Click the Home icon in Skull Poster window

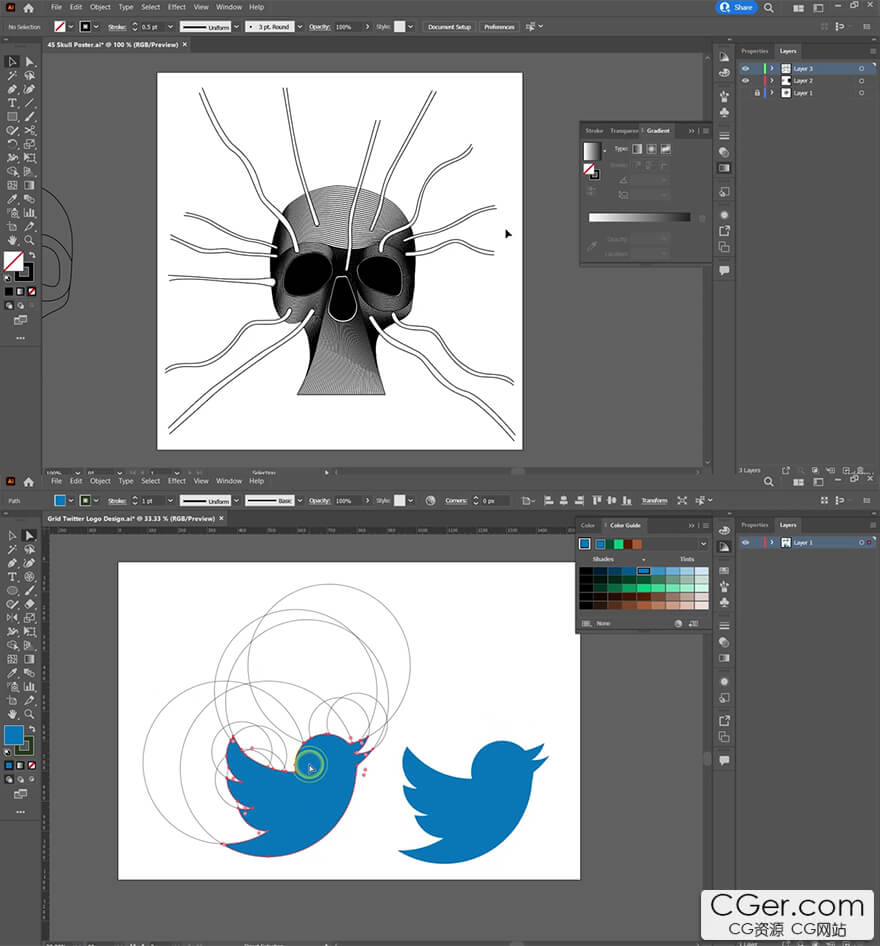click(28, 8)
